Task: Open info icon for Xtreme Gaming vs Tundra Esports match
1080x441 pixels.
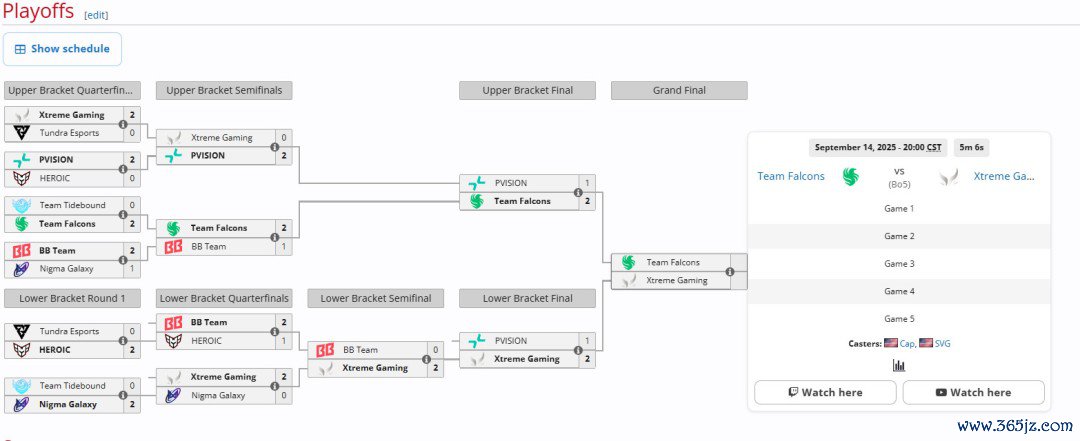Action: click(x=123, y=124)
